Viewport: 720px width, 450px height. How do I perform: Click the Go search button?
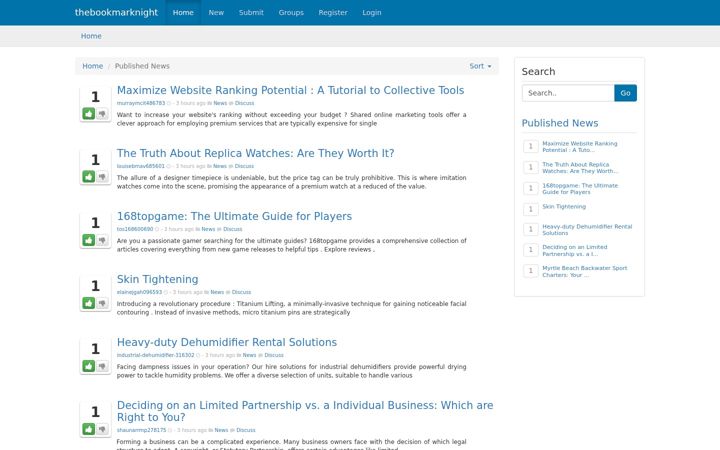click(625, 93)
